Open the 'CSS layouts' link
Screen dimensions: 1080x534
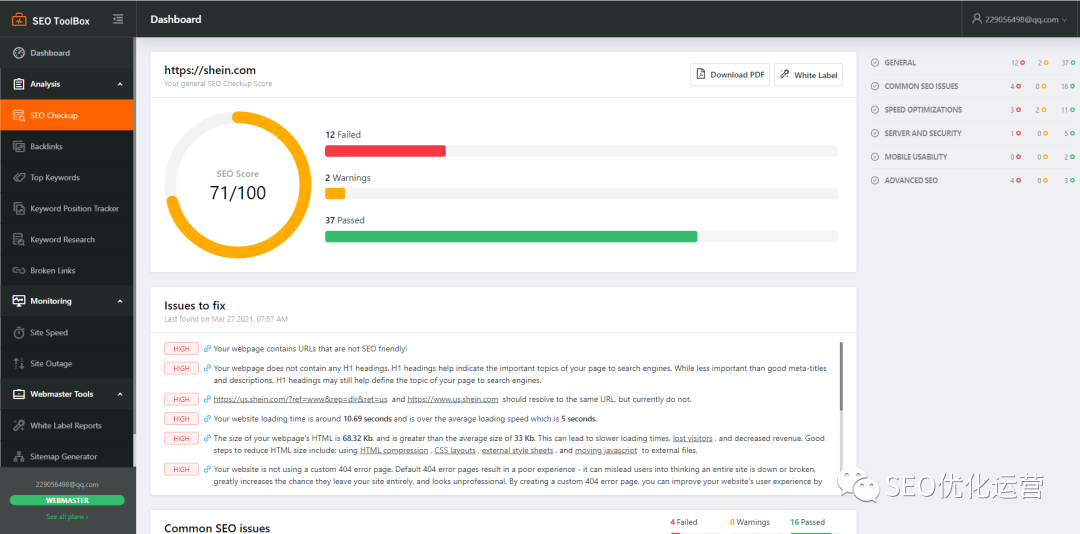[455, 451]
